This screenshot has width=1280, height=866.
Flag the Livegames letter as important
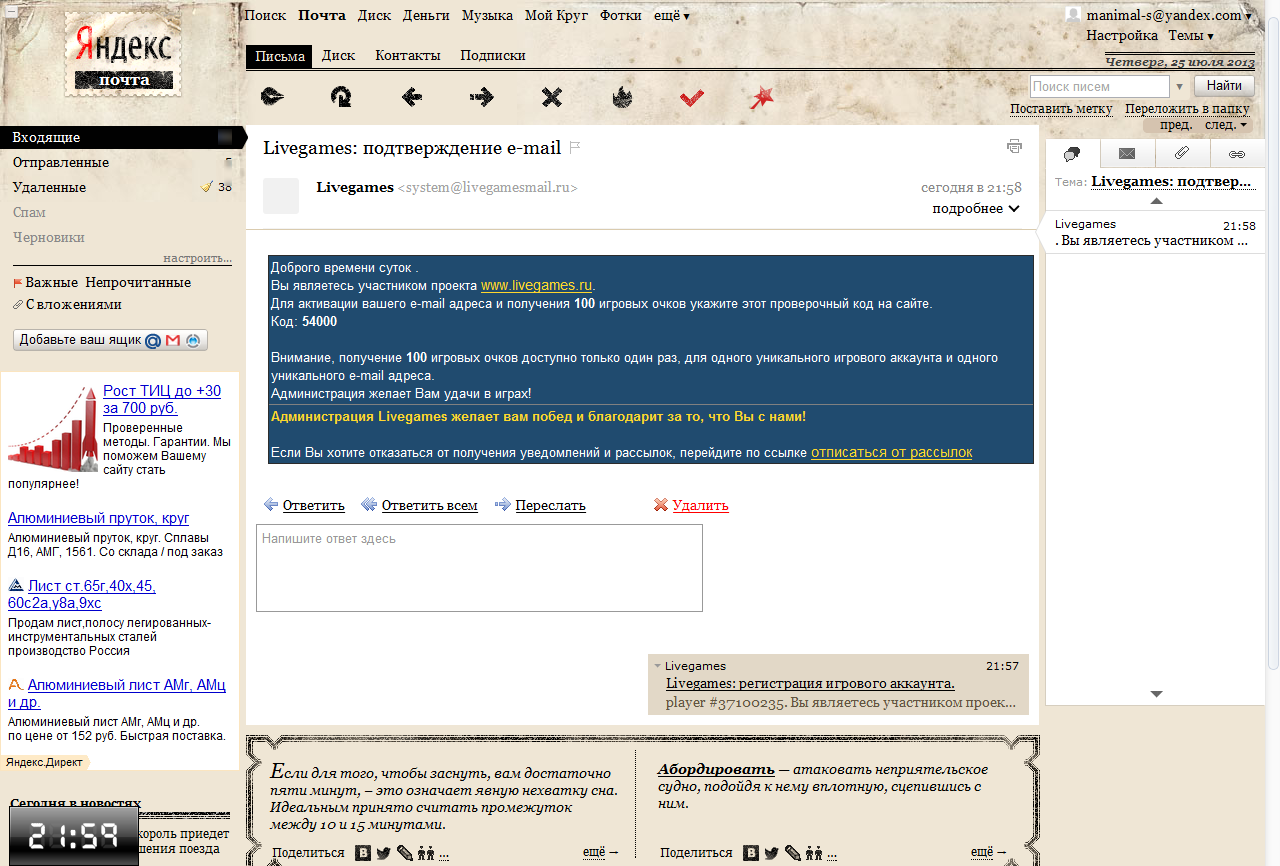(574, 148)
